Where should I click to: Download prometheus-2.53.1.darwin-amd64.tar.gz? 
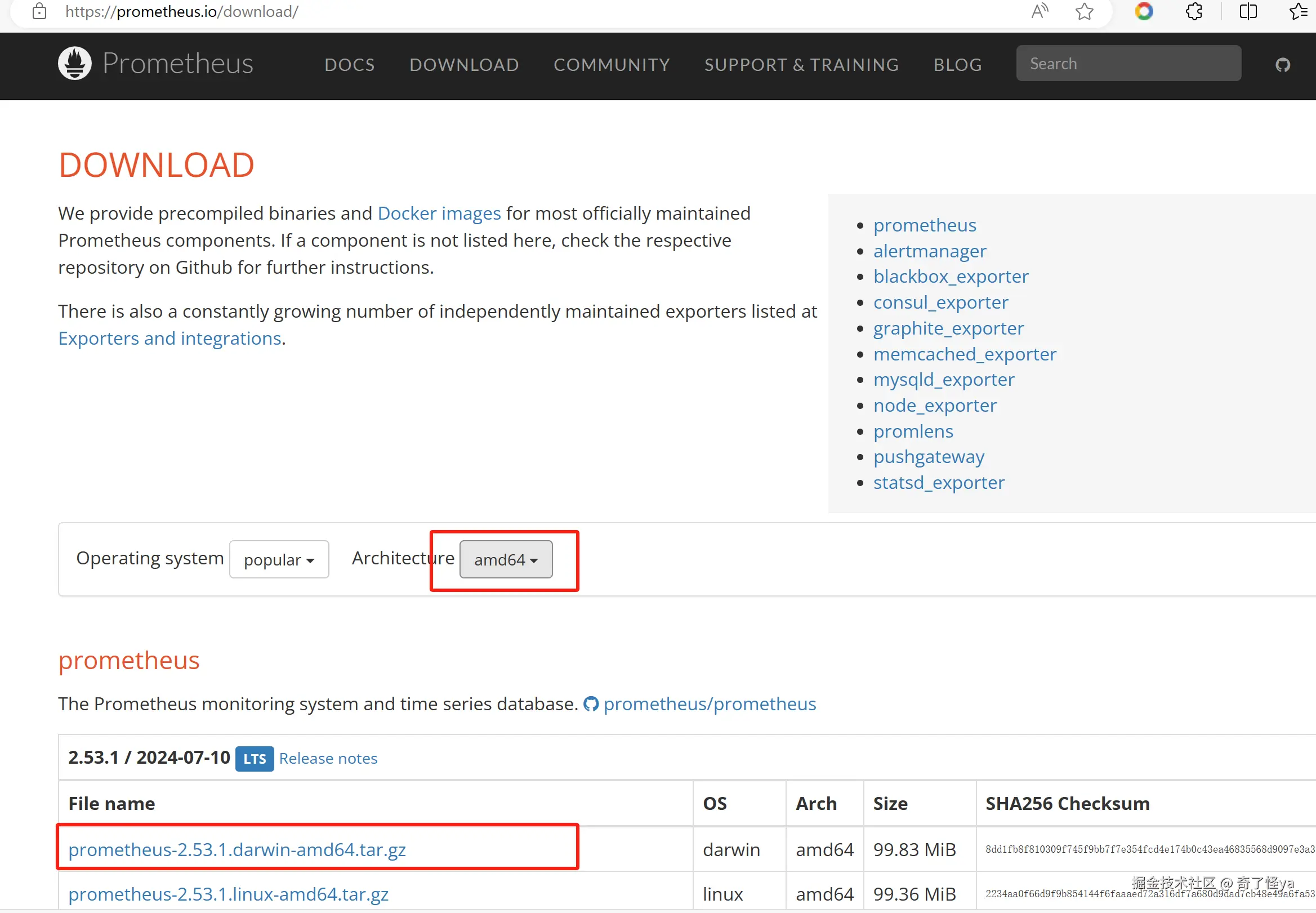(237, 849)
